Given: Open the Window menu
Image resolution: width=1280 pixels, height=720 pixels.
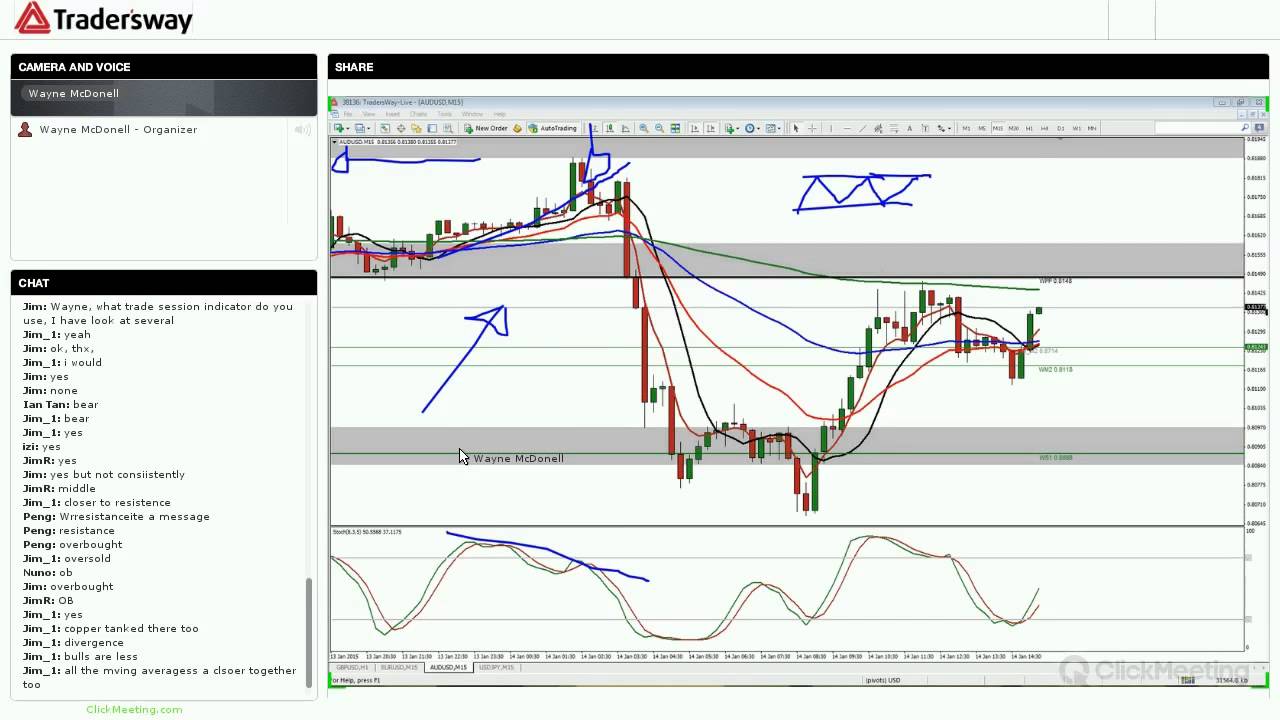Looking at the screenshot, I should pos(472,114).
